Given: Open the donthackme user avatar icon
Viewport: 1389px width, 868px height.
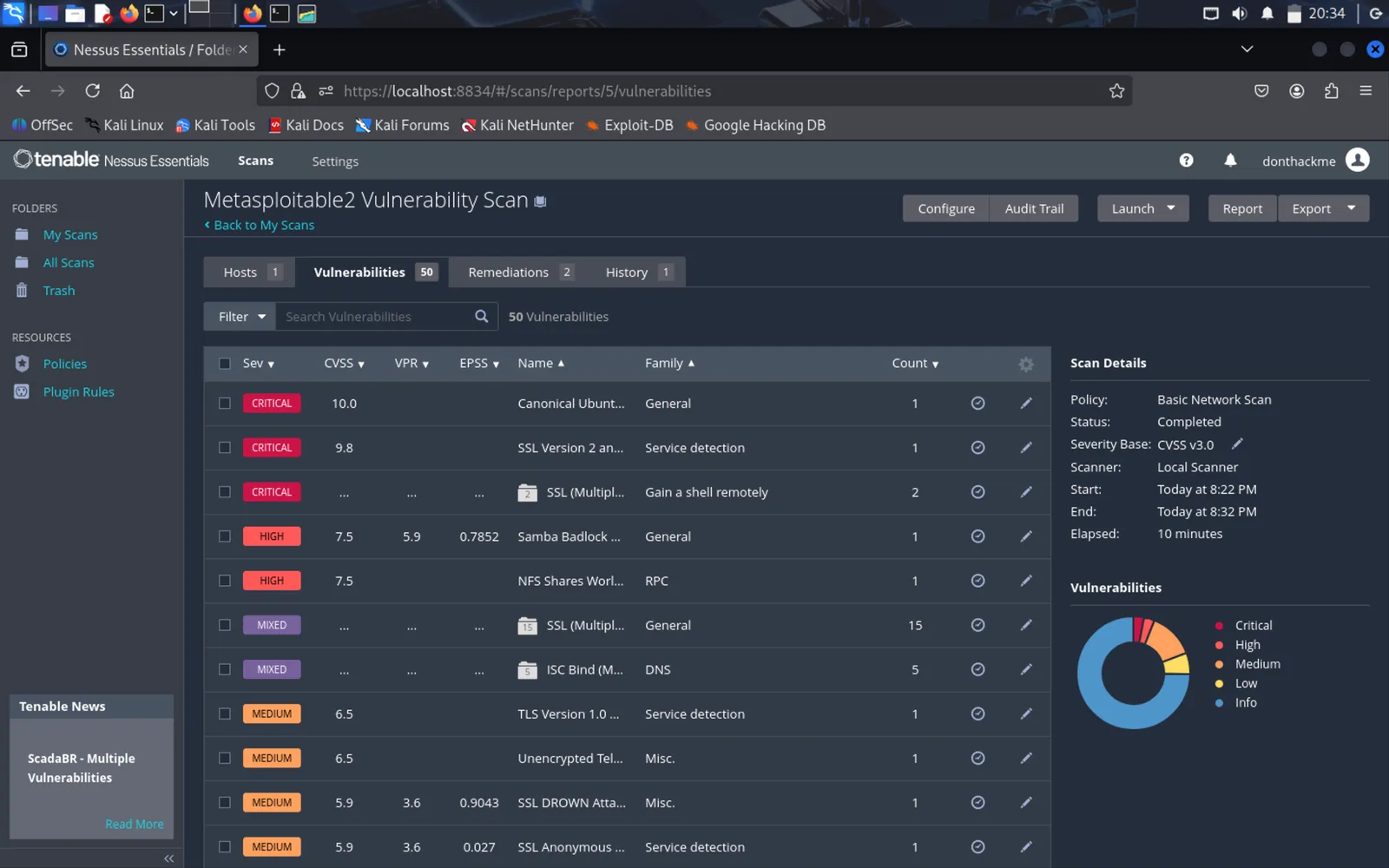Looking at the screenshot, I should pos(1358,160).
